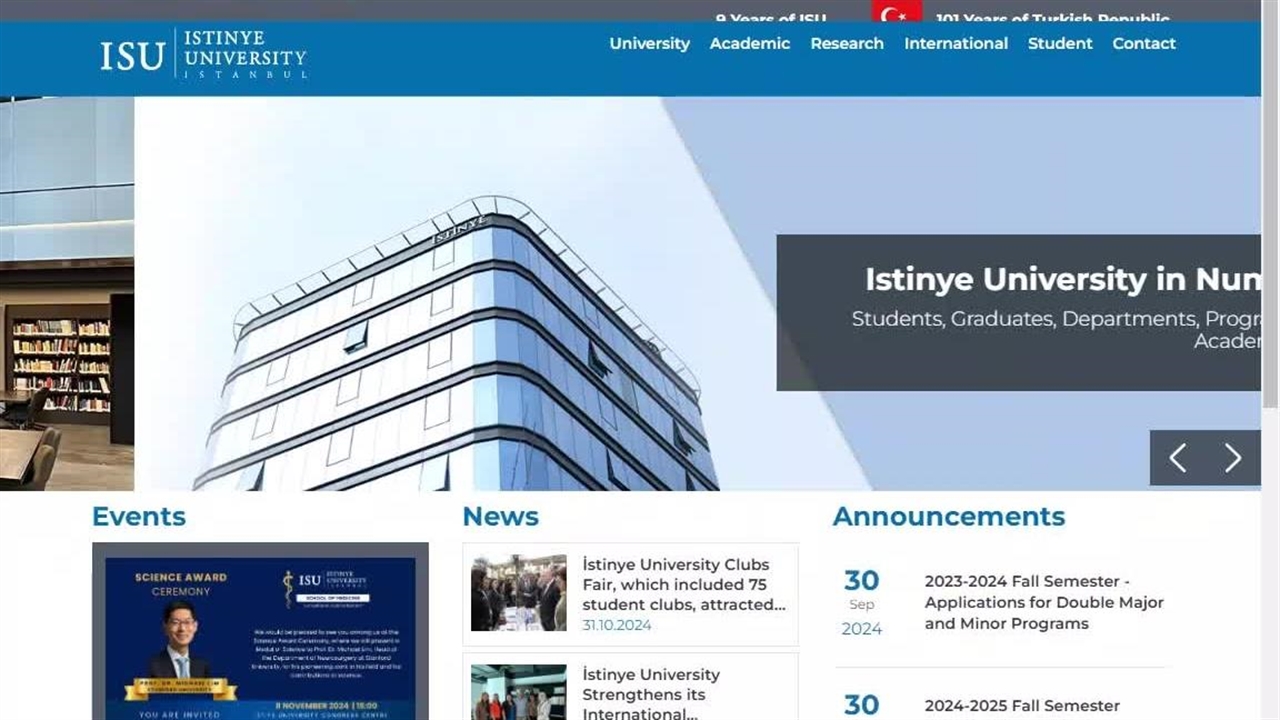Click the vertical page scrollbar
Viewport: 1280px width, 720px height.
click(x=1270, y=250)
